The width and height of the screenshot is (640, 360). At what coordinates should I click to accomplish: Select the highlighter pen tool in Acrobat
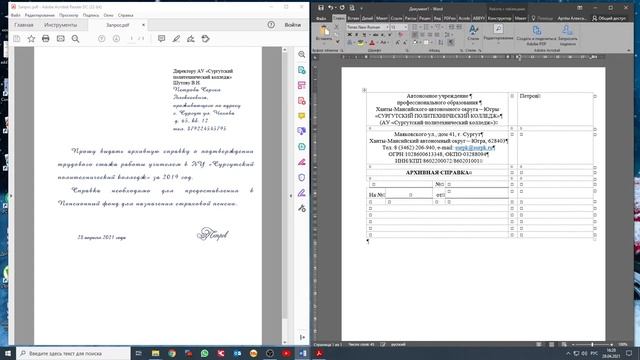176,39
